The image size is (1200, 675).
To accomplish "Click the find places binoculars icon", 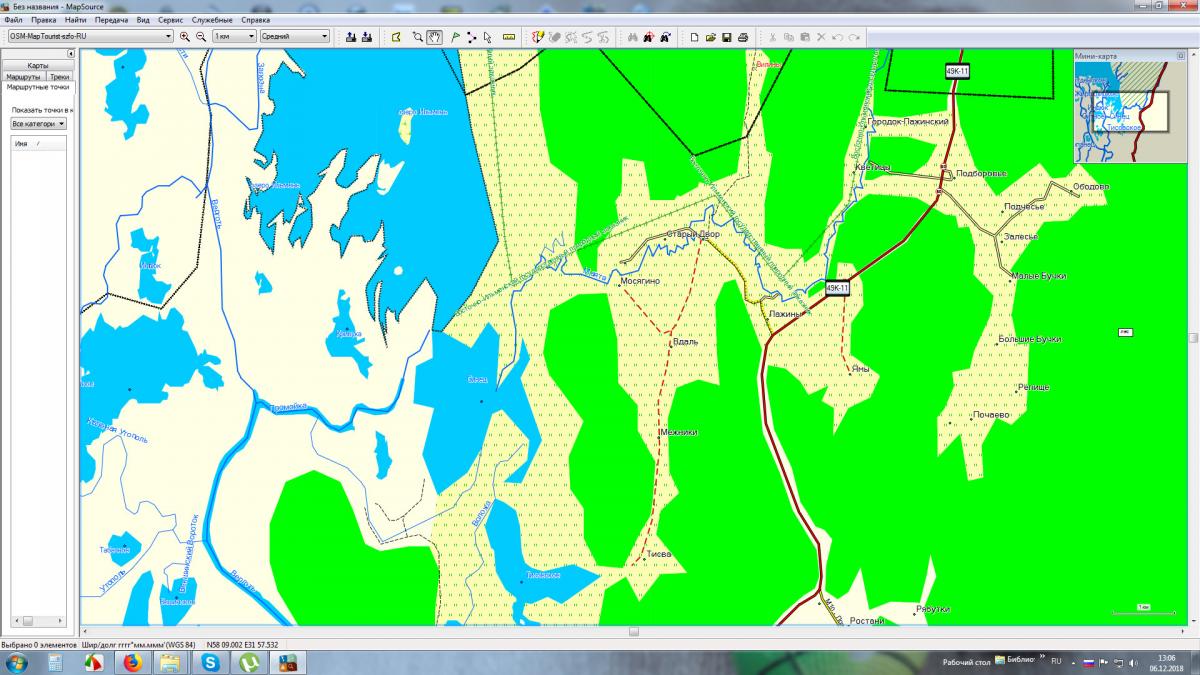I will pos(633,37).
